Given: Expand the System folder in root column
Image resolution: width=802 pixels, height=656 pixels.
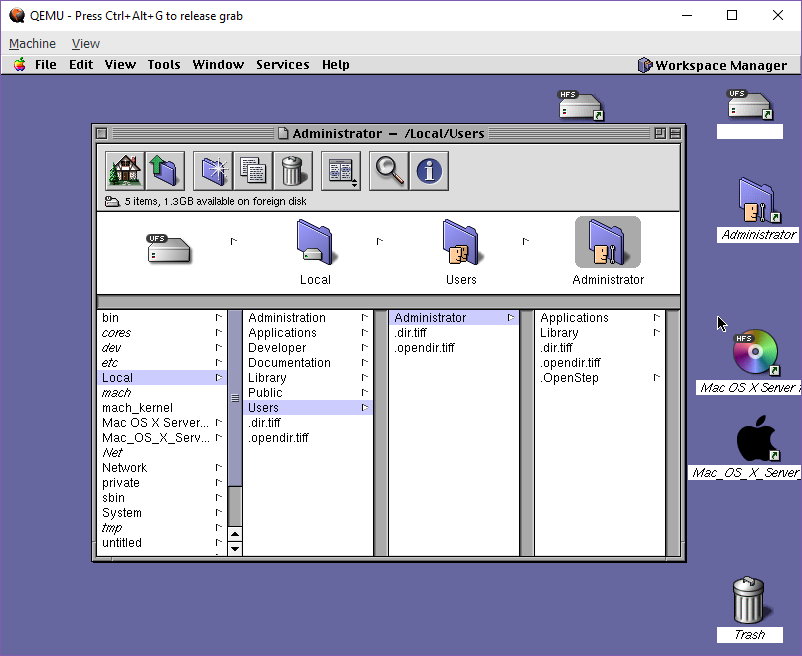Looking at the screenshot, I should [122, 513].
